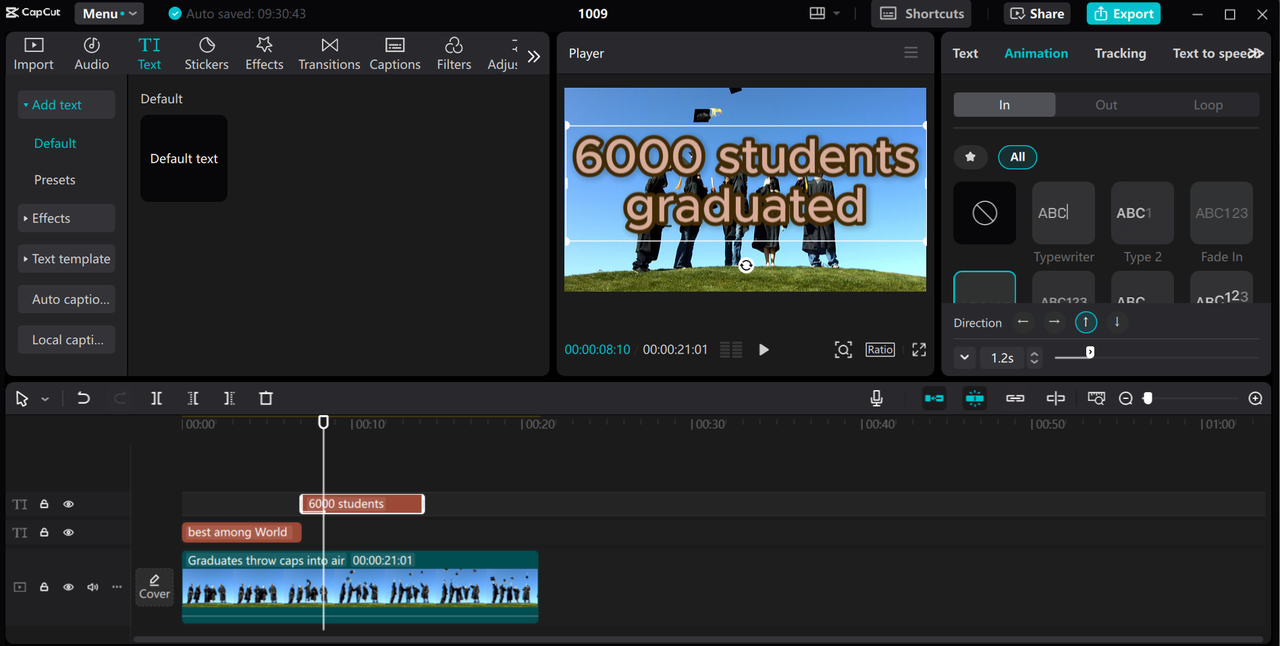Open the layout switcher icon in title bar
Image resolution: width=1280 pixels, height=646 pixels.
coord(817,13)
